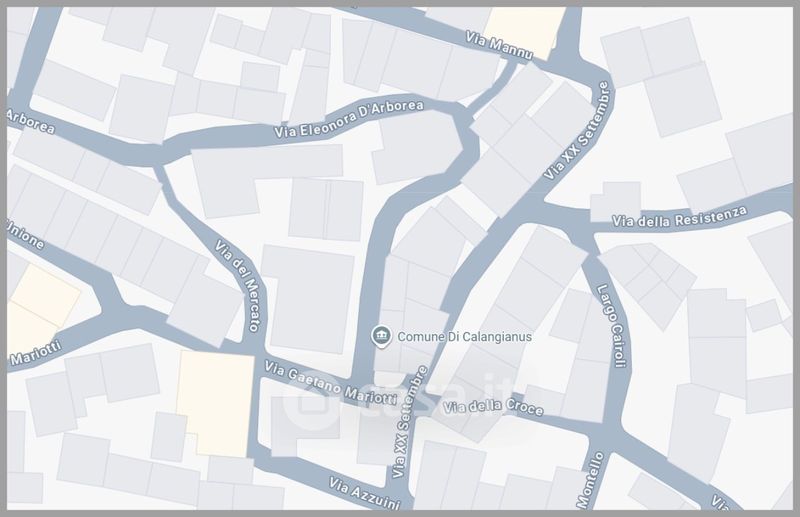Click the Via della Resistenza street label
The height and width of the screenshot is (517, 800).
tap(679, 214)
